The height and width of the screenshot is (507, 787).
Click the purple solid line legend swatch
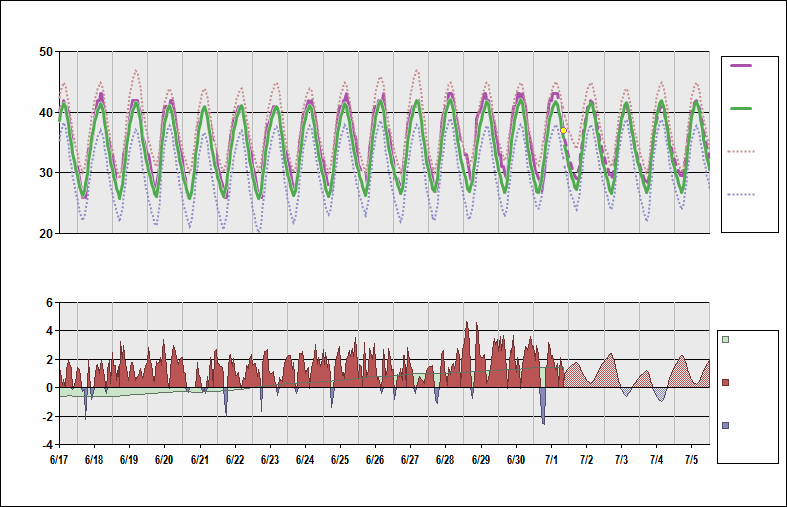pos(741,65)
